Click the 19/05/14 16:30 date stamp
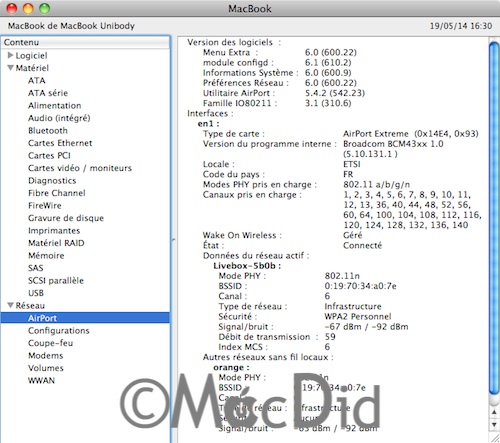 click(461, 26)
